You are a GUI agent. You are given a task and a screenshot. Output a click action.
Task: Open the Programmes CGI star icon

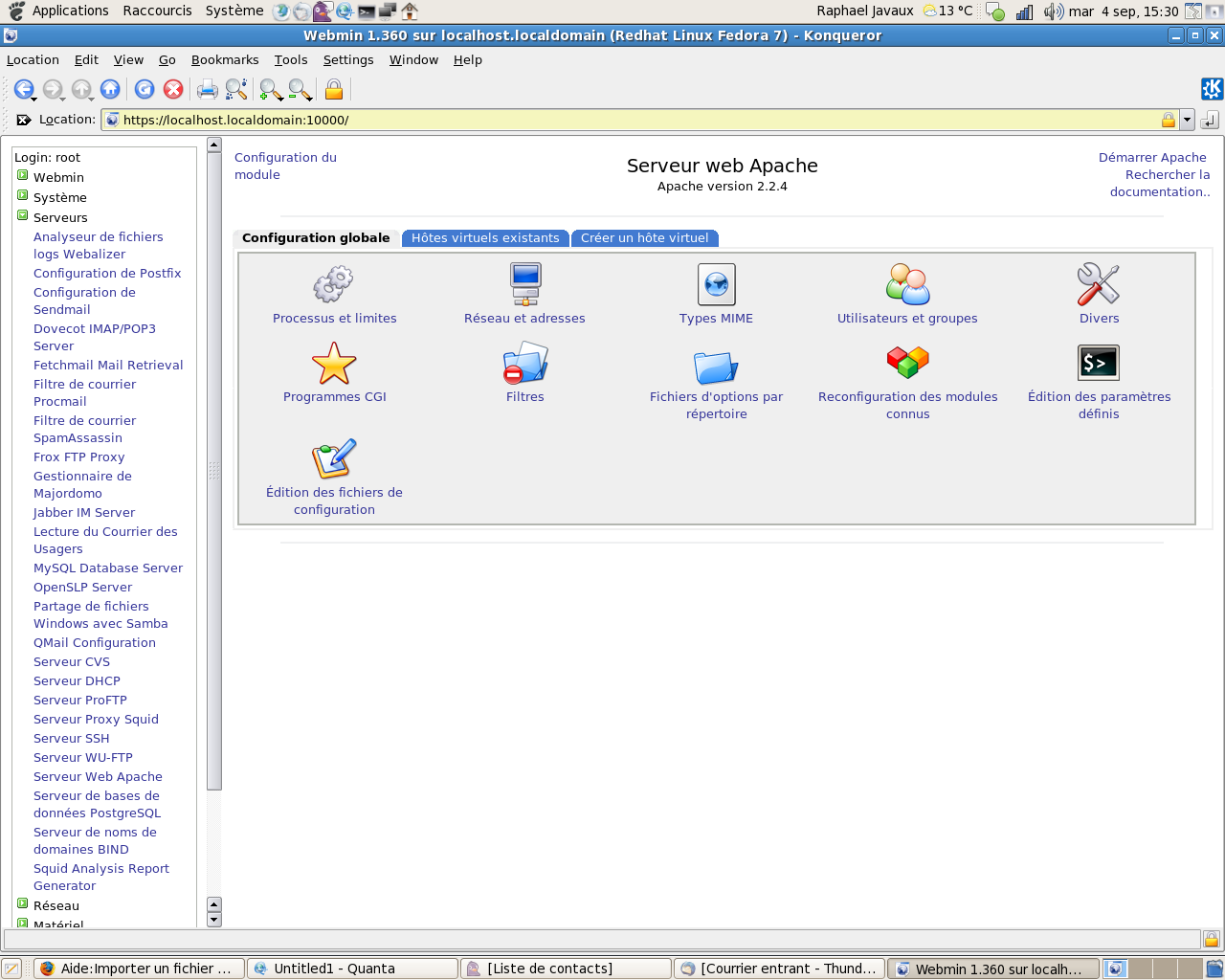(x=334, y=364)
